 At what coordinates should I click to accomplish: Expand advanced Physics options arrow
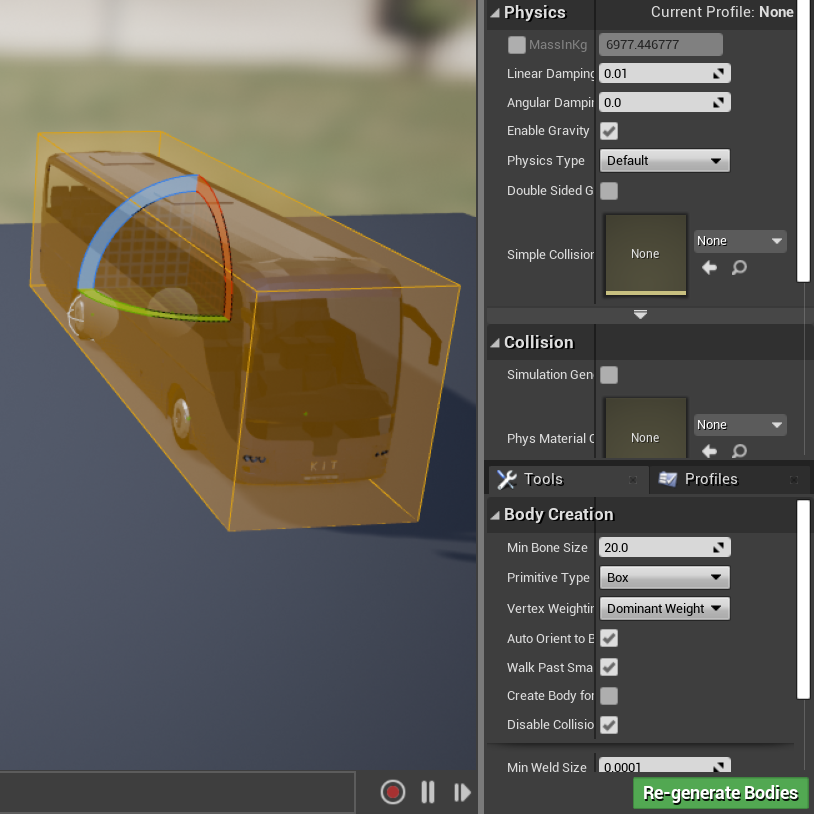pos(640,315)
